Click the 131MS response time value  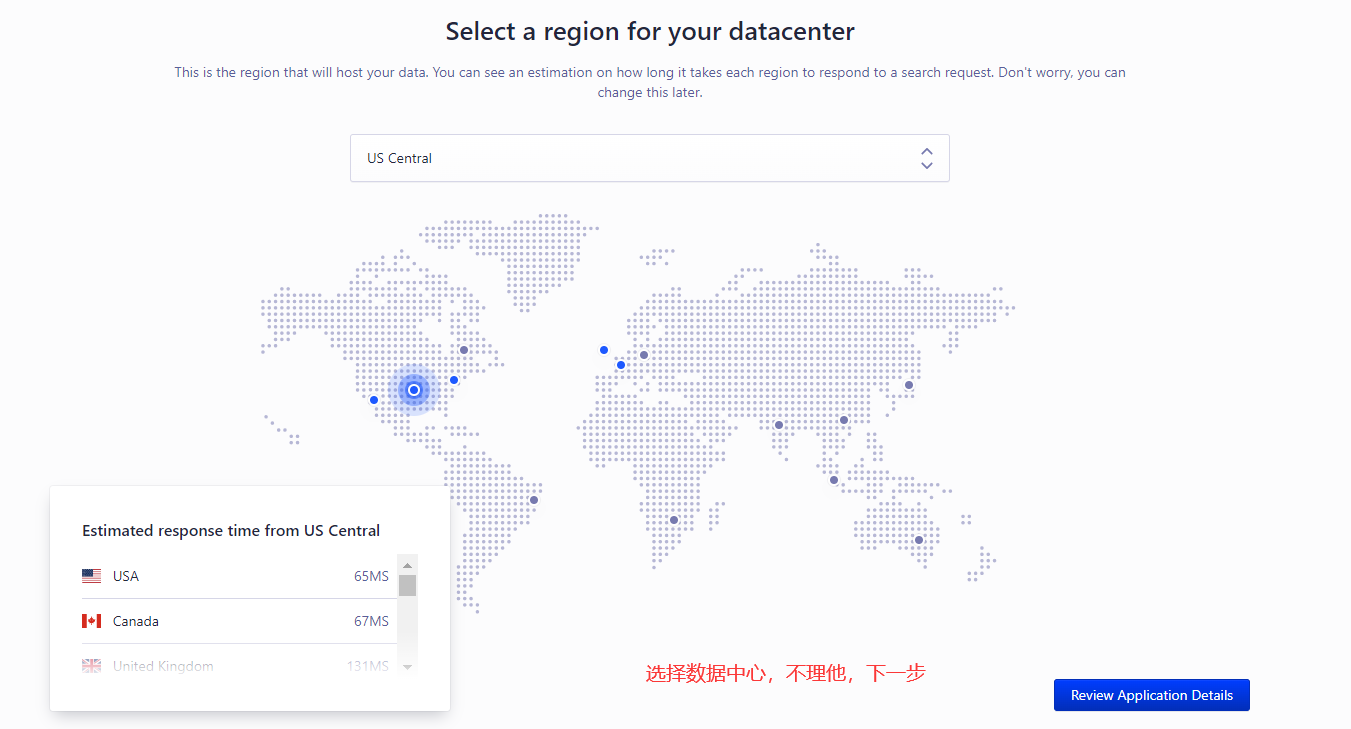[x=367, y=666]
